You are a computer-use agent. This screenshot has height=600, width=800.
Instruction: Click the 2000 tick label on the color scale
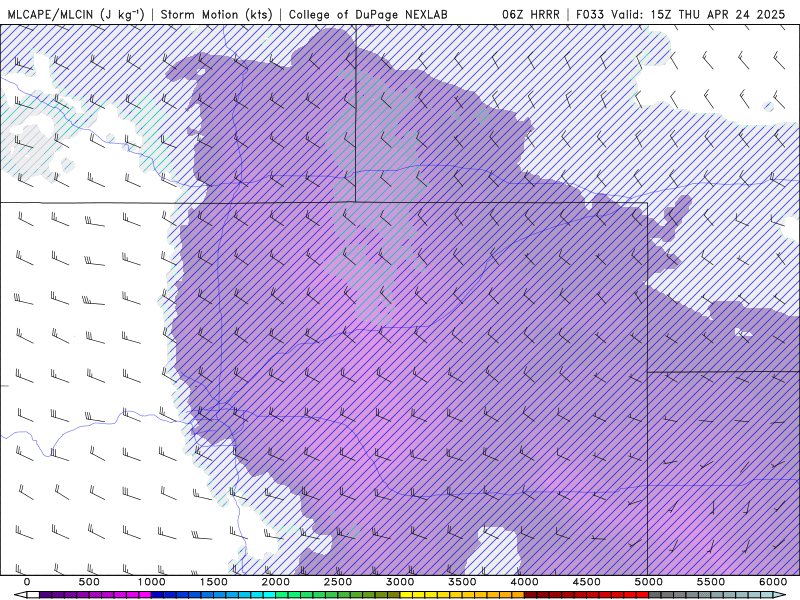[276, 582]
